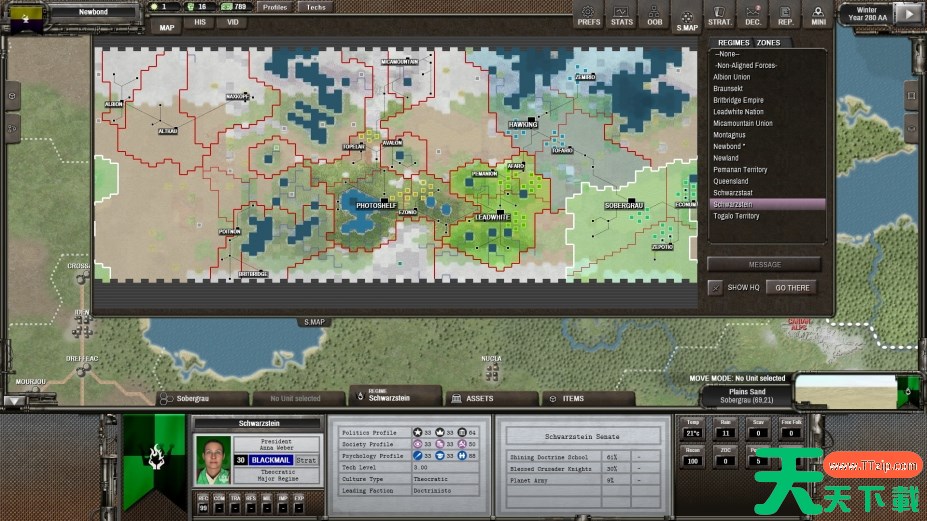Switch to the HIS tab
Viewport: 927px width, 521px height.
tap(201, 22)
